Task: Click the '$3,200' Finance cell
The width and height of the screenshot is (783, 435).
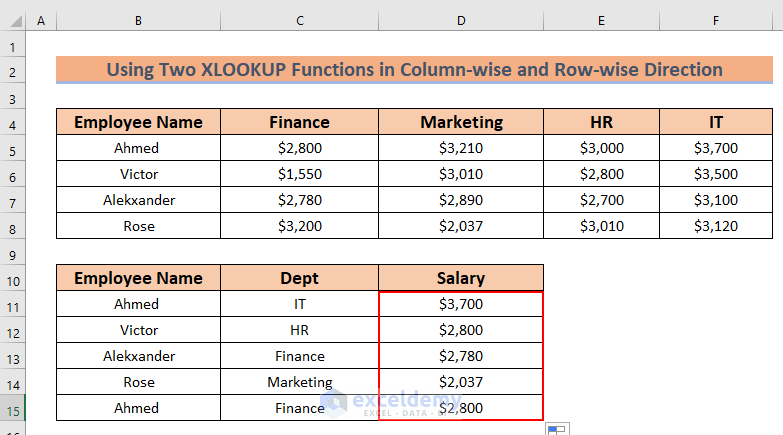Action: [300, 226]
